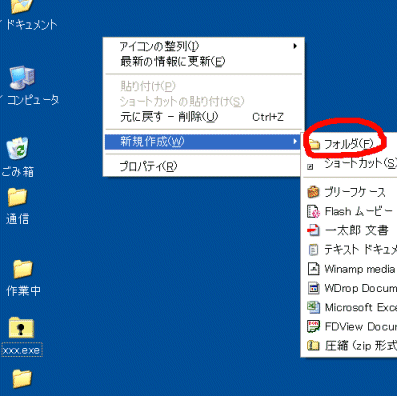The height and width of the screenshot is (396, 397).
Task: Select the xxx.exe locked folder icon
Action: click(x=21, y=327)
